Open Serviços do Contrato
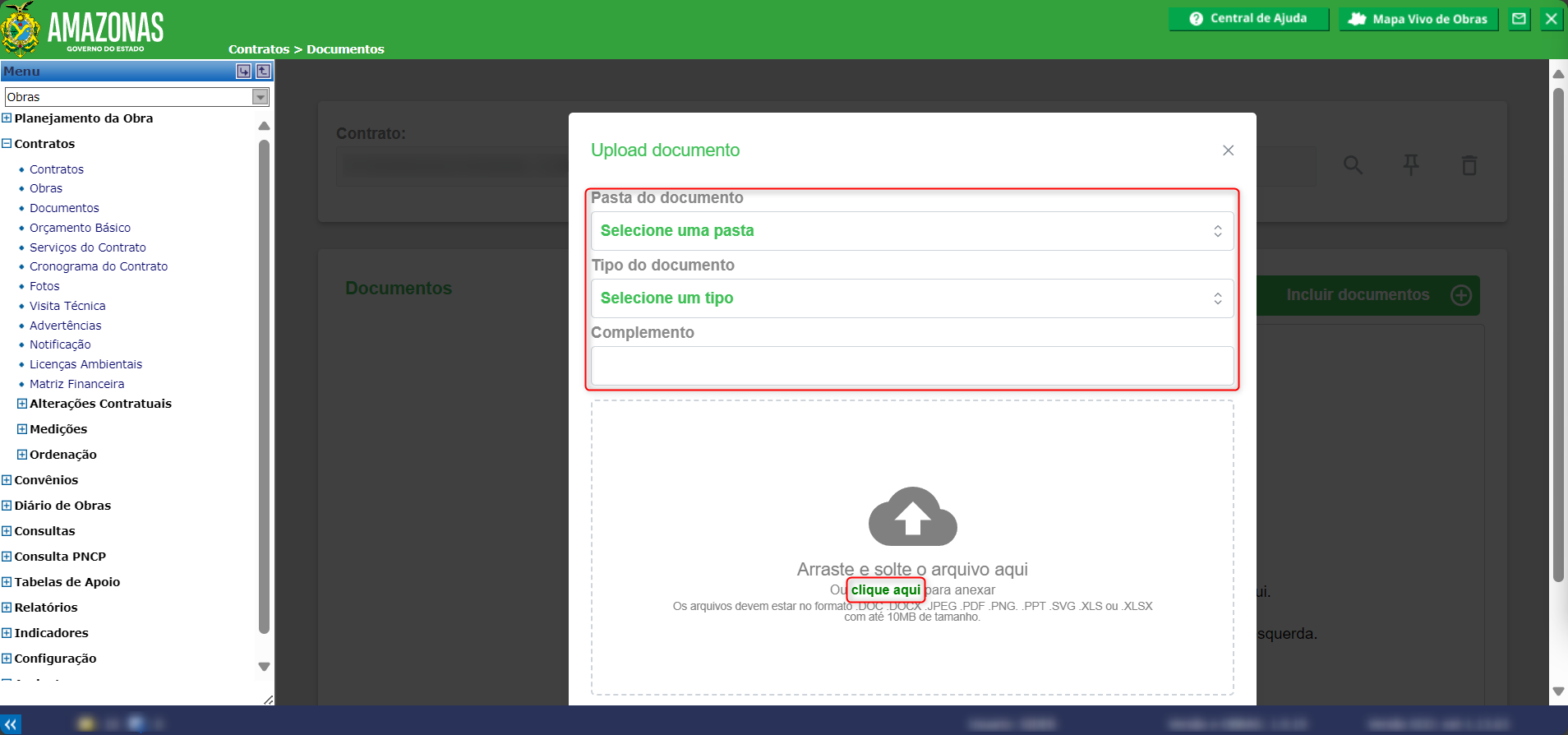This screenshot has width=1568, height=735. pyautogui.click(x=88, y=247)
